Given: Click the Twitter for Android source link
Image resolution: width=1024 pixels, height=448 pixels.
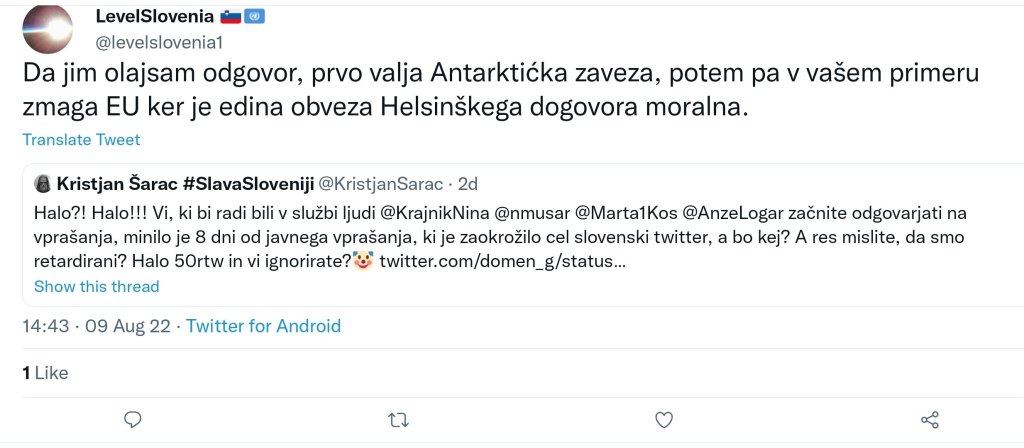Looking at the screenshot, I should click(x=263, y=326).
